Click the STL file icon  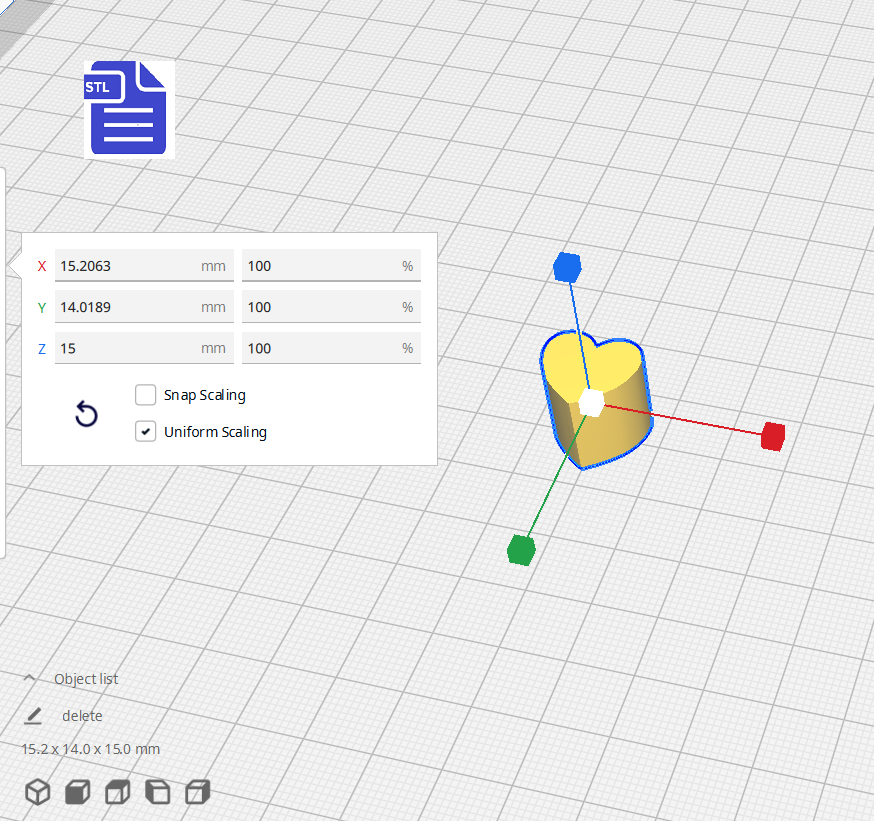(128, 108)
